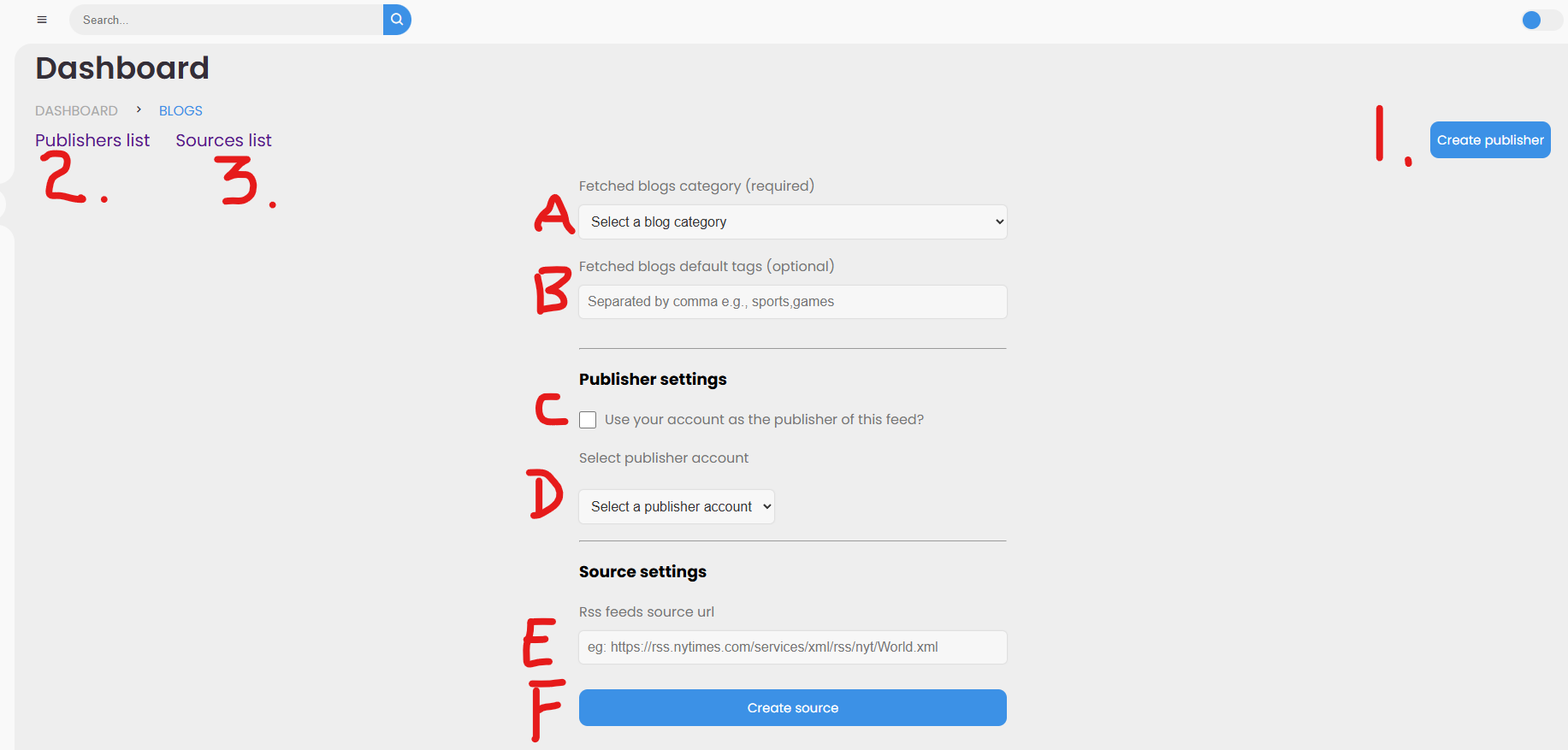The width and height of the screenshot is (1568, 750).
Task: Focus the top Search text field
Action: pyautogui.click(x=227, y=20)
